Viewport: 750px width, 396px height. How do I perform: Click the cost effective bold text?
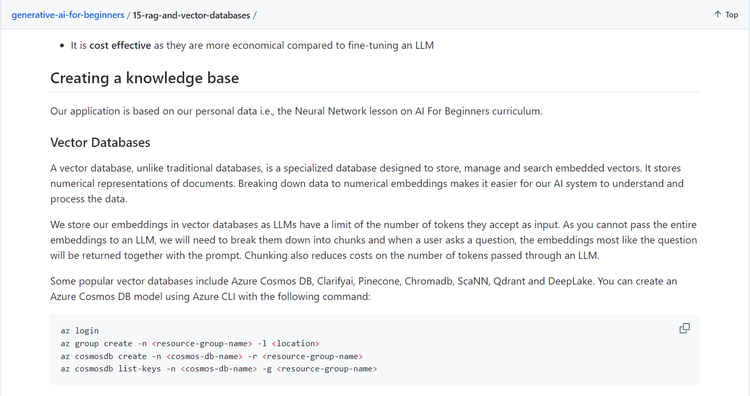pos(120,45)
